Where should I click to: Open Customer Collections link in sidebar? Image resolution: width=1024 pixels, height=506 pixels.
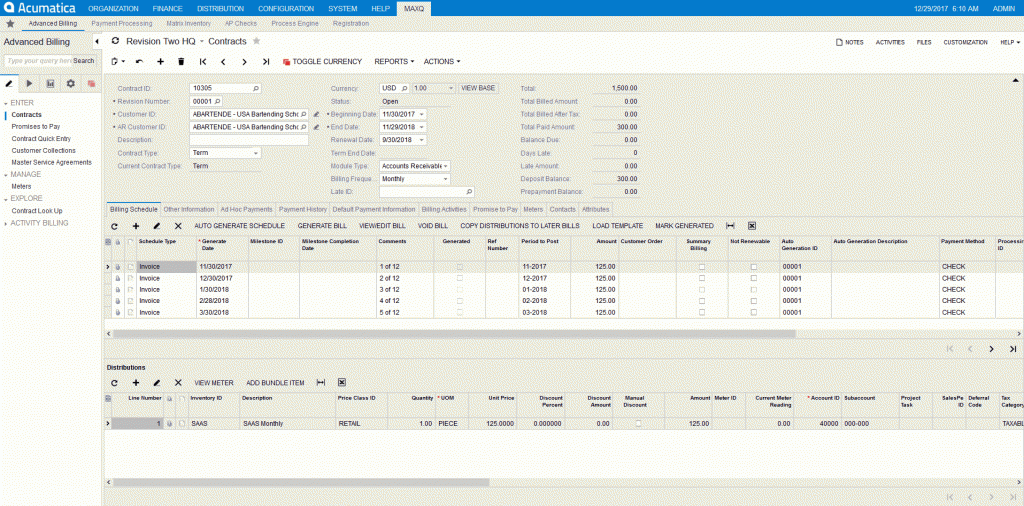point(43,150)
